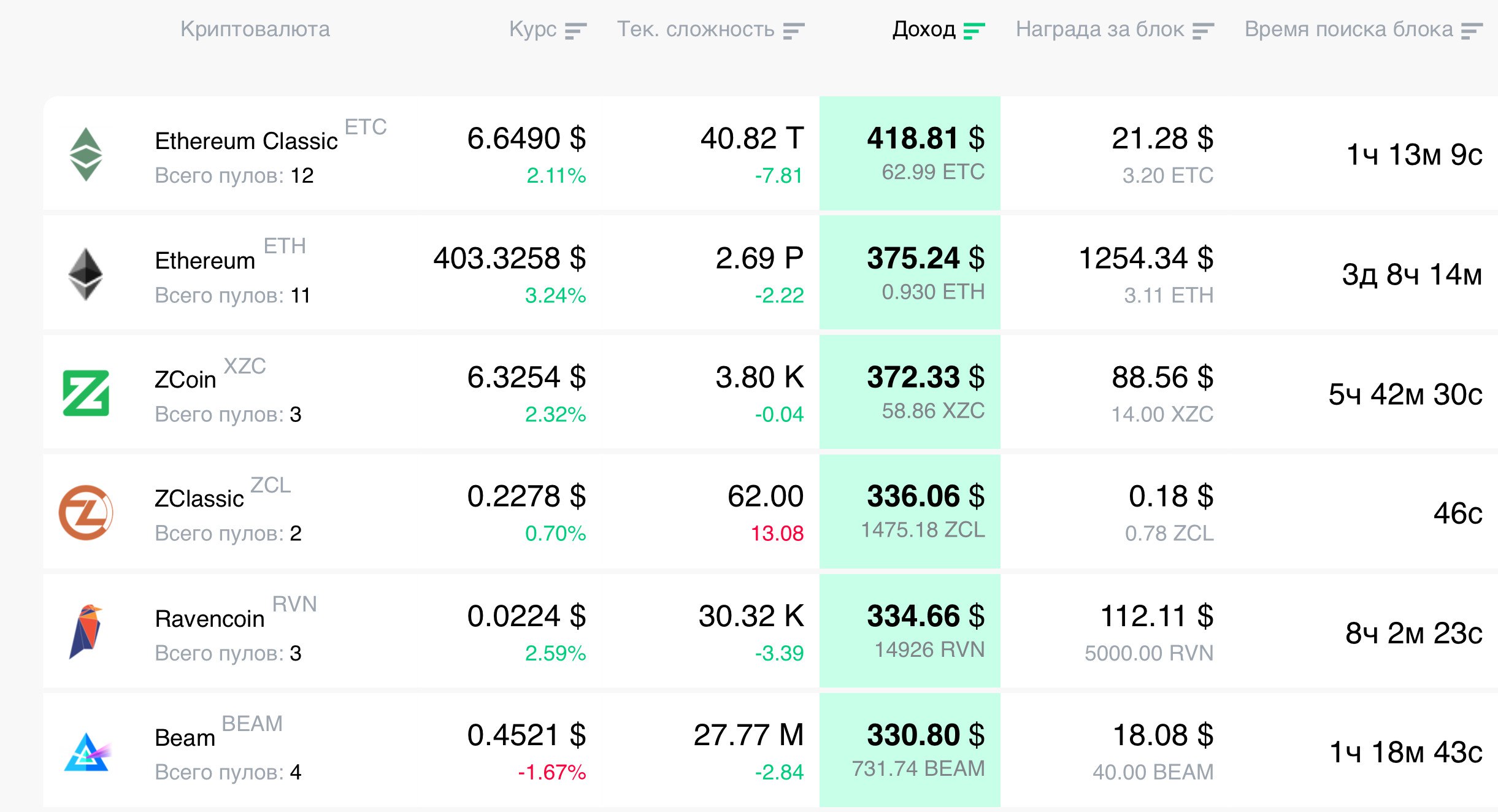Open the Ethereum coin name
The height and width of the screenshot is (812, 1498).
[x=205, y=261]
